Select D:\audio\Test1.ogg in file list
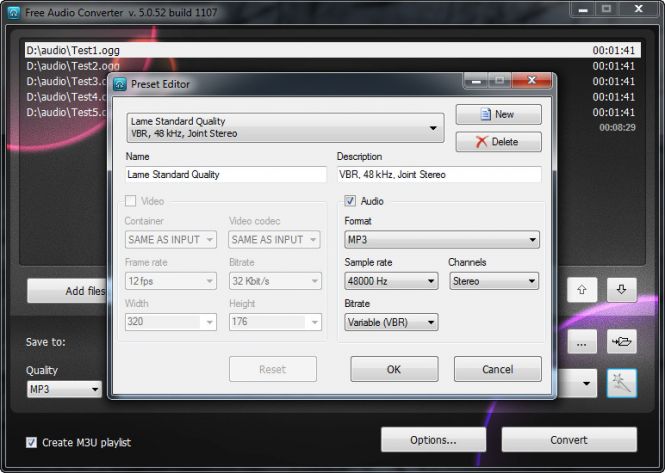 point(332,50)
